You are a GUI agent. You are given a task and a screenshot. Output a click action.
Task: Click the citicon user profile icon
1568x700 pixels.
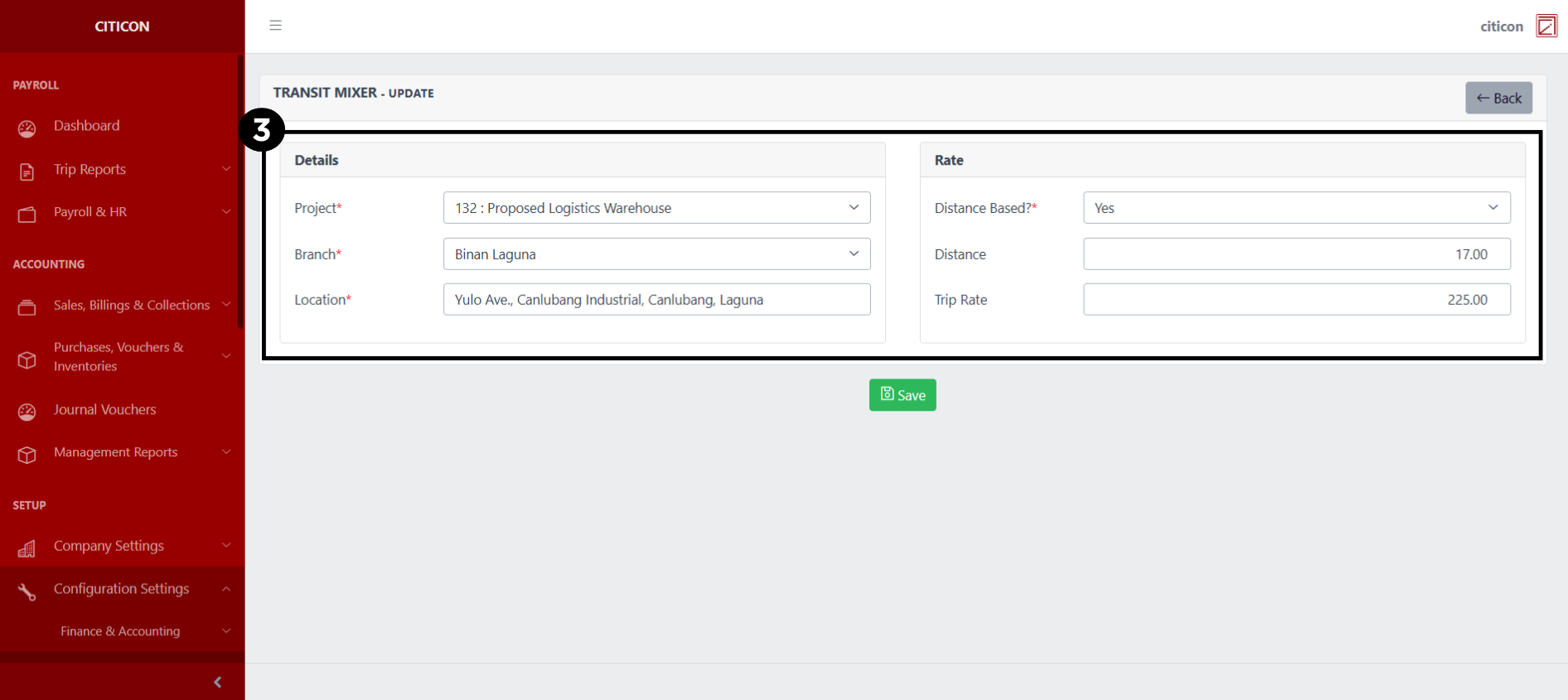click(1546, 26)
